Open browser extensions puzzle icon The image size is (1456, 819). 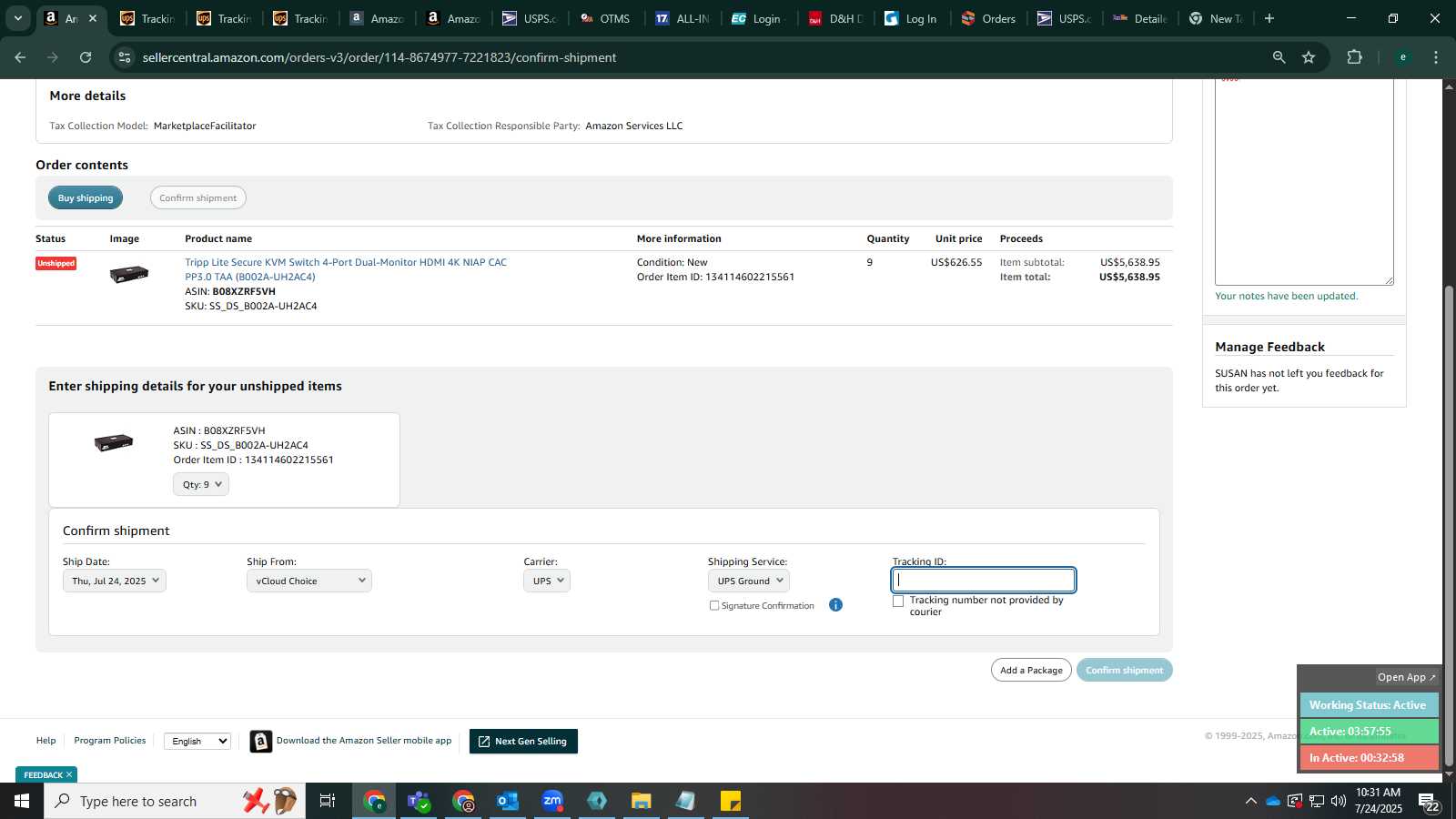coord(1354,57)
